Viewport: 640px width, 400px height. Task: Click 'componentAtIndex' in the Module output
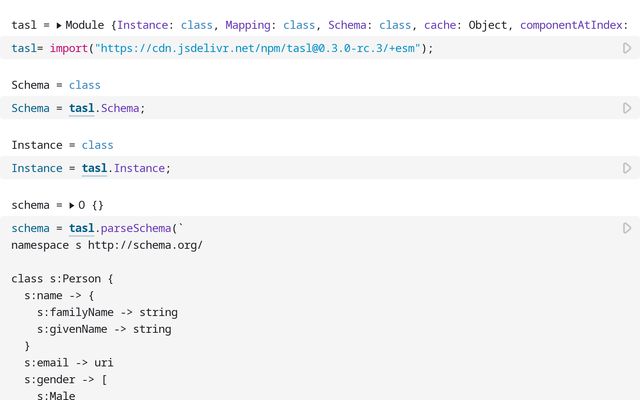click(x=571, y=25)
